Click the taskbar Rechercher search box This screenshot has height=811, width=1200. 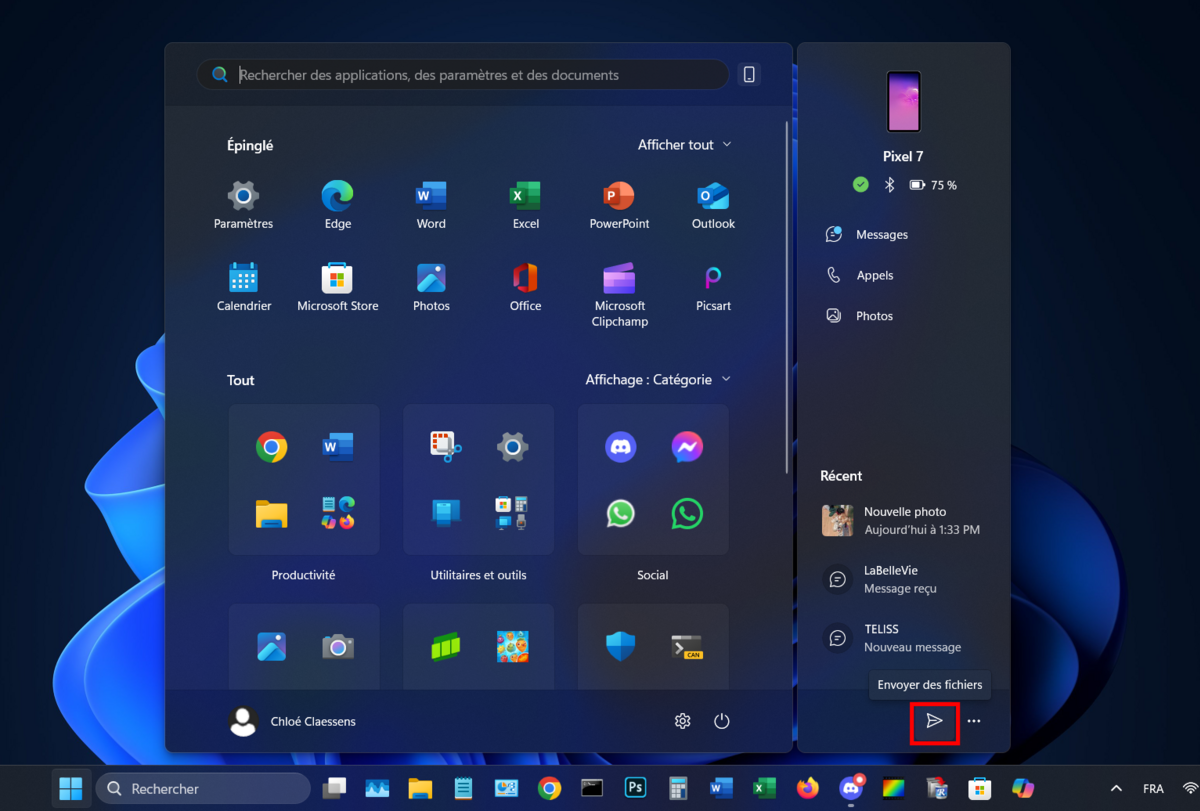[203, 789]
